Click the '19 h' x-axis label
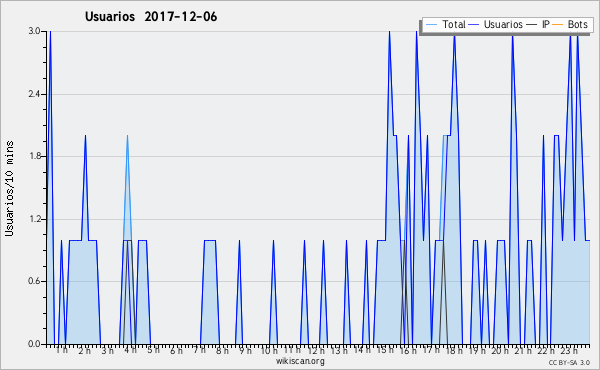The height and width of the screenshot is (370, 600). (x=477, y=350)
